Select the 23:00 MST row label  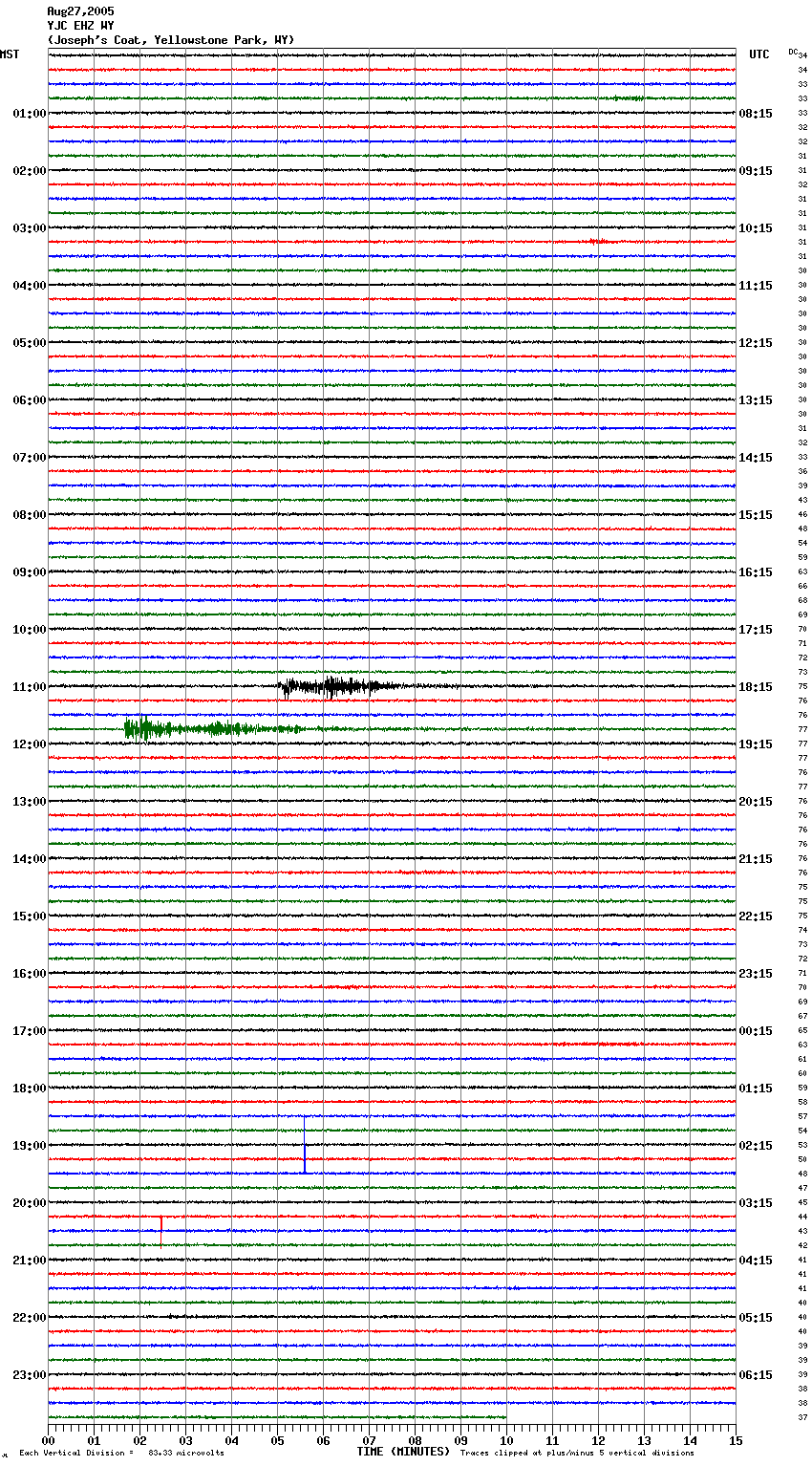pos(30,1375)
